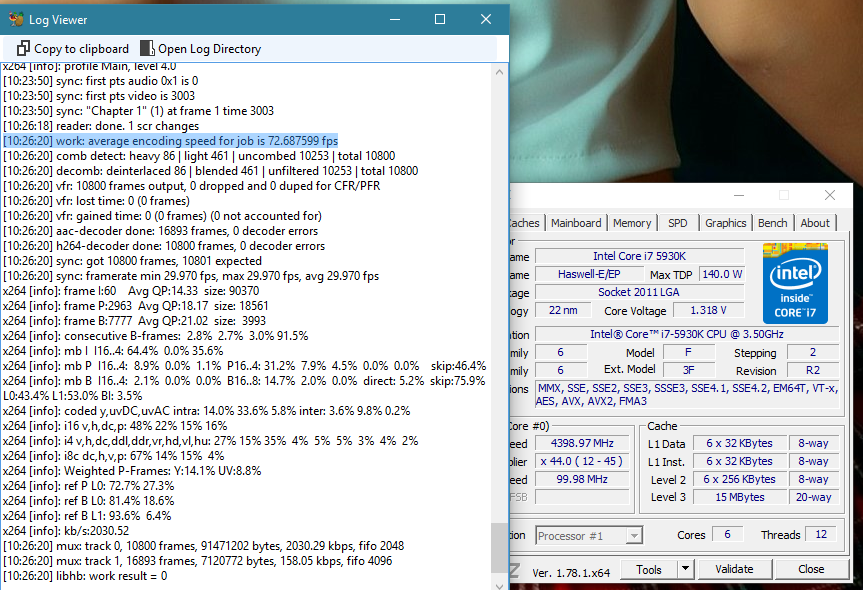This screenshot has height=590, width=863.
Task: Maximize the Log Viewer window
Action: click(x=440, y=19)
